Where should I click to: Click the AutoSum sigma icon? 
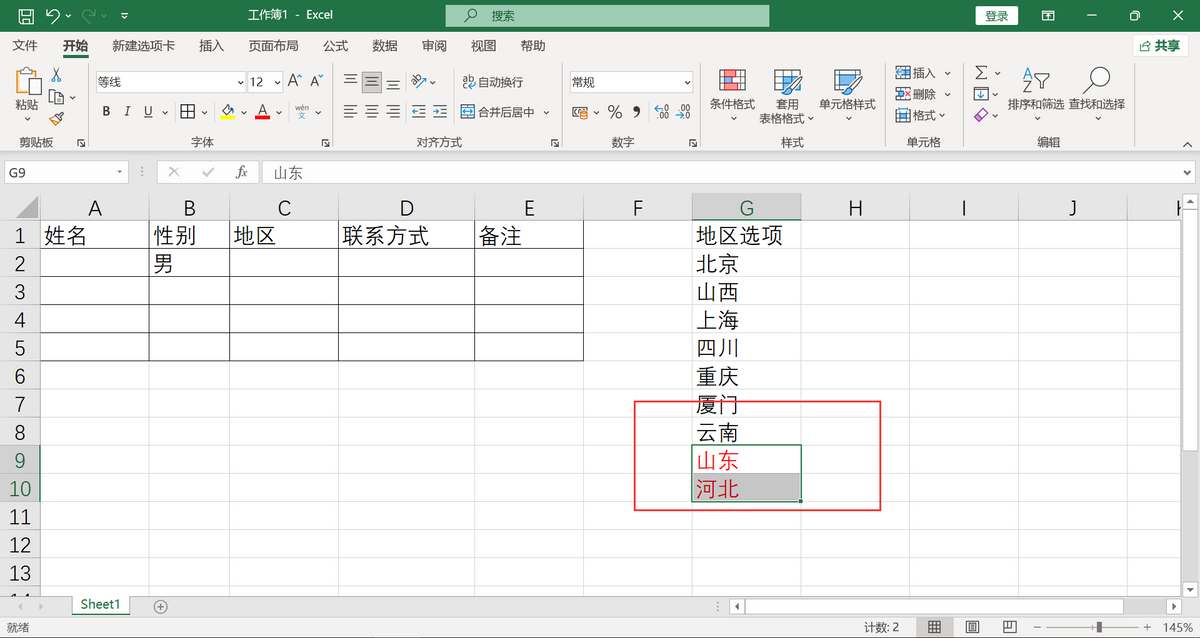981,73
